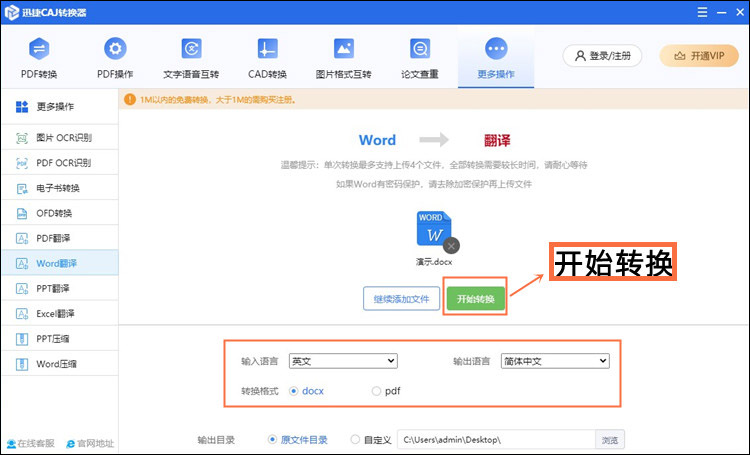
Task: Open the 官网地址 link
Action: click(x=90, y=444)
